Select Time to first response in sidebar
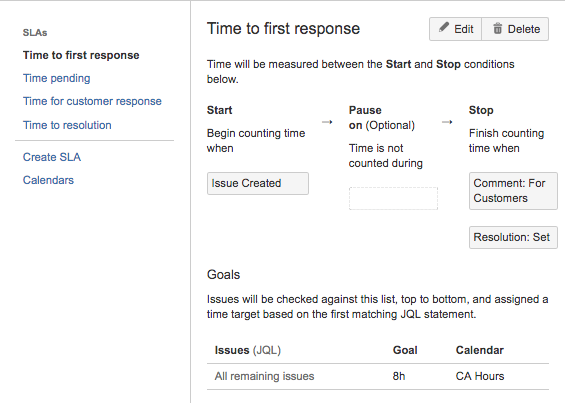The image size is (565, 403). pyautogui.click(x=81, y=55)
